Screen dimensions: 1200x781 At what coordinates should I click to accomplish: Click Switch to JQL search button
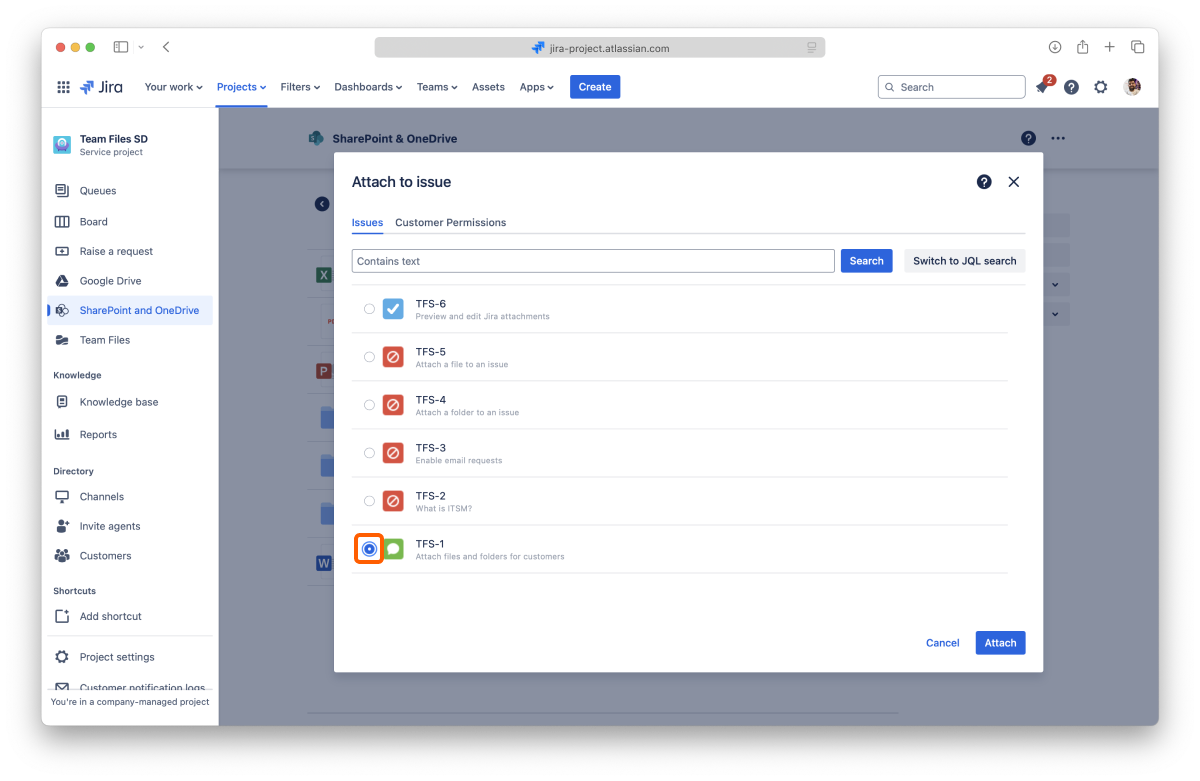[x=964, y=261]
